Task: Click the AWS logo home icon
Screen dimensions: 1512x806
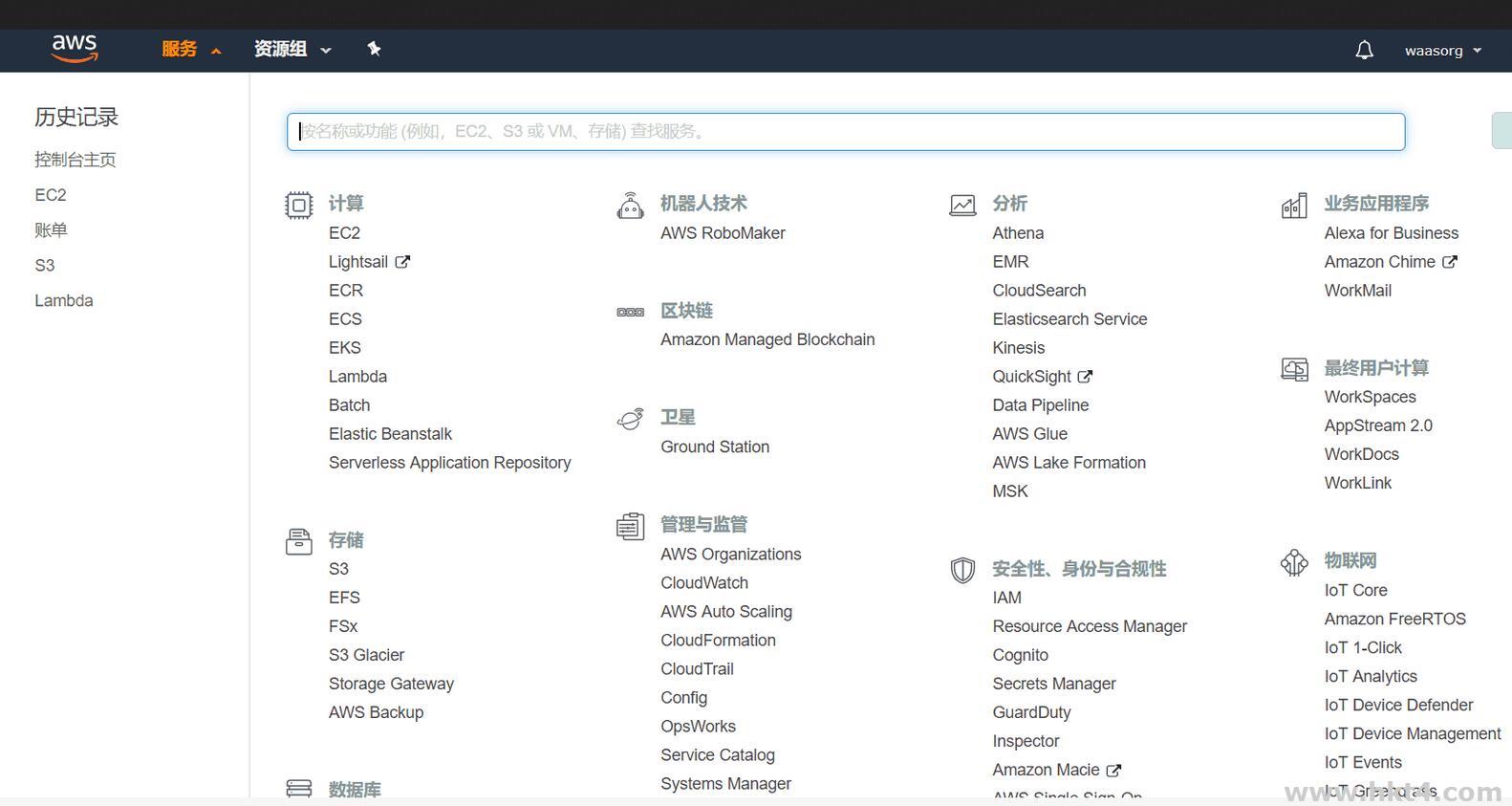Action: pyautogui.click(x=75, y=49)
